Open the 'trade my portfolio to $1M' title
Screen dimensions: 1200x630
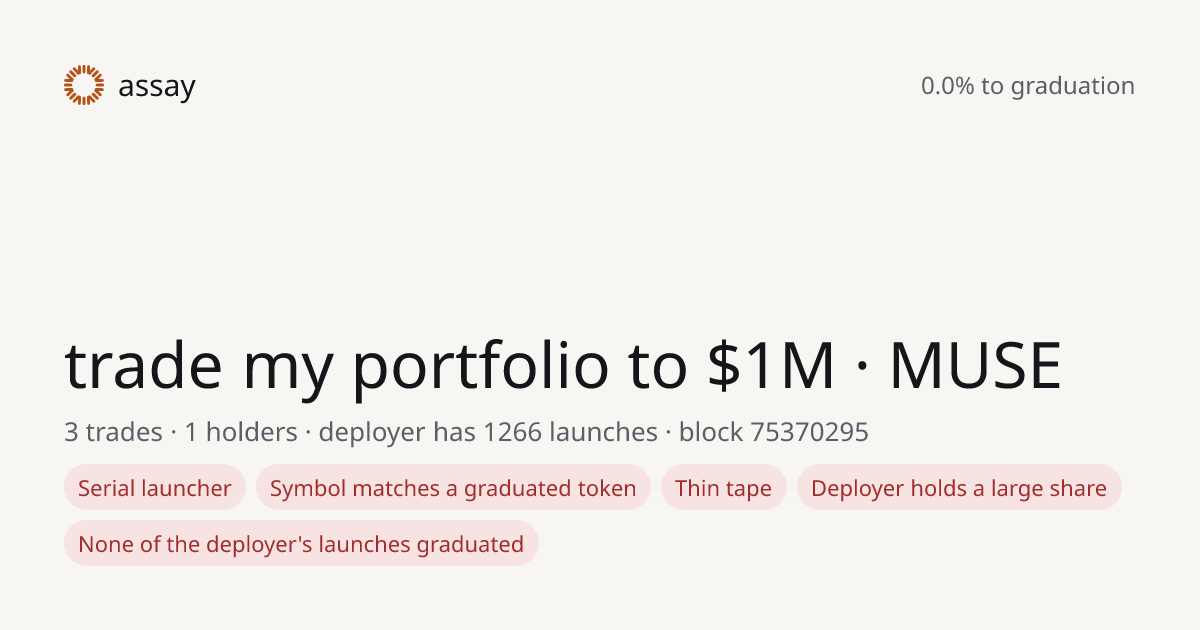(449, 366)
